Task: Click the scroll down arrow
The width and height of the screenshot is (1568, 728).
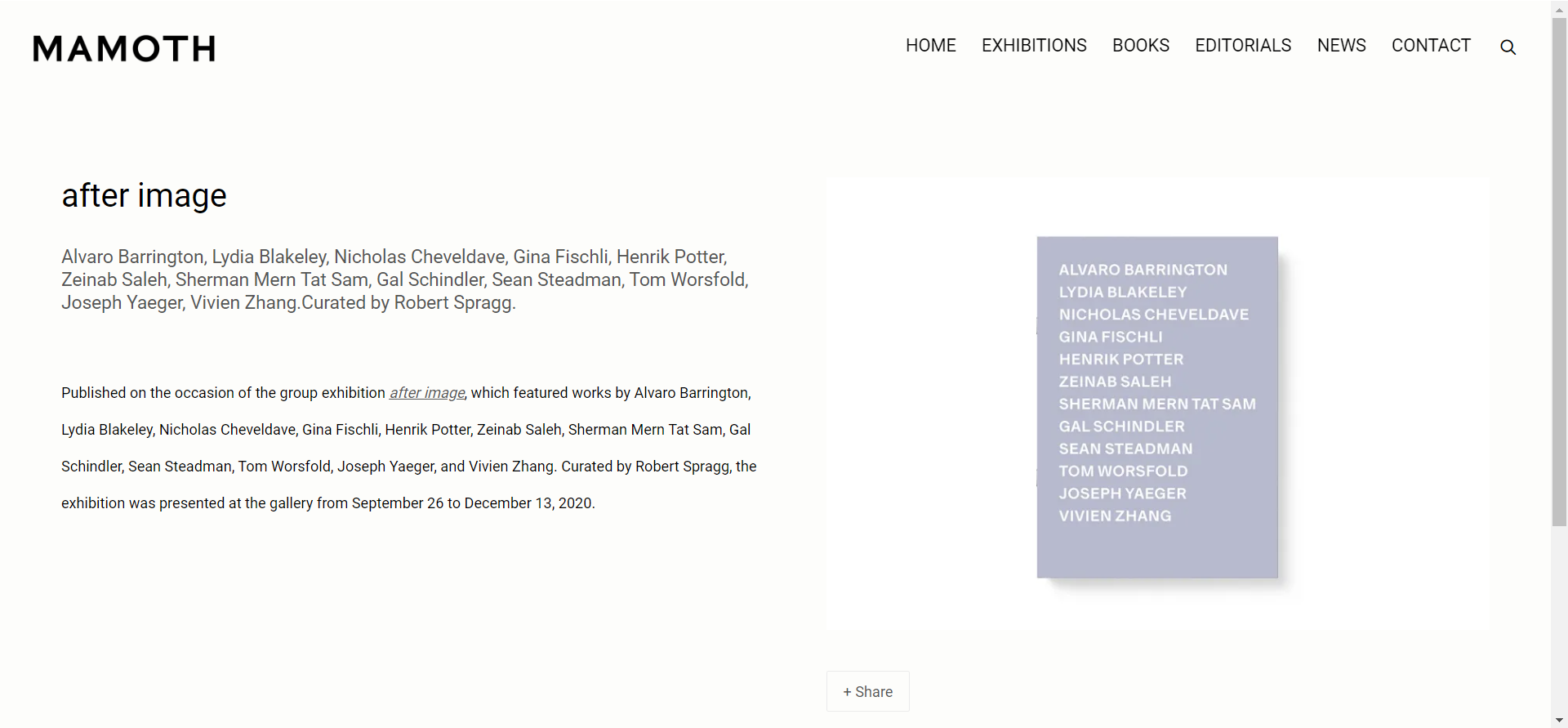Action: [x=1559, y=720]
